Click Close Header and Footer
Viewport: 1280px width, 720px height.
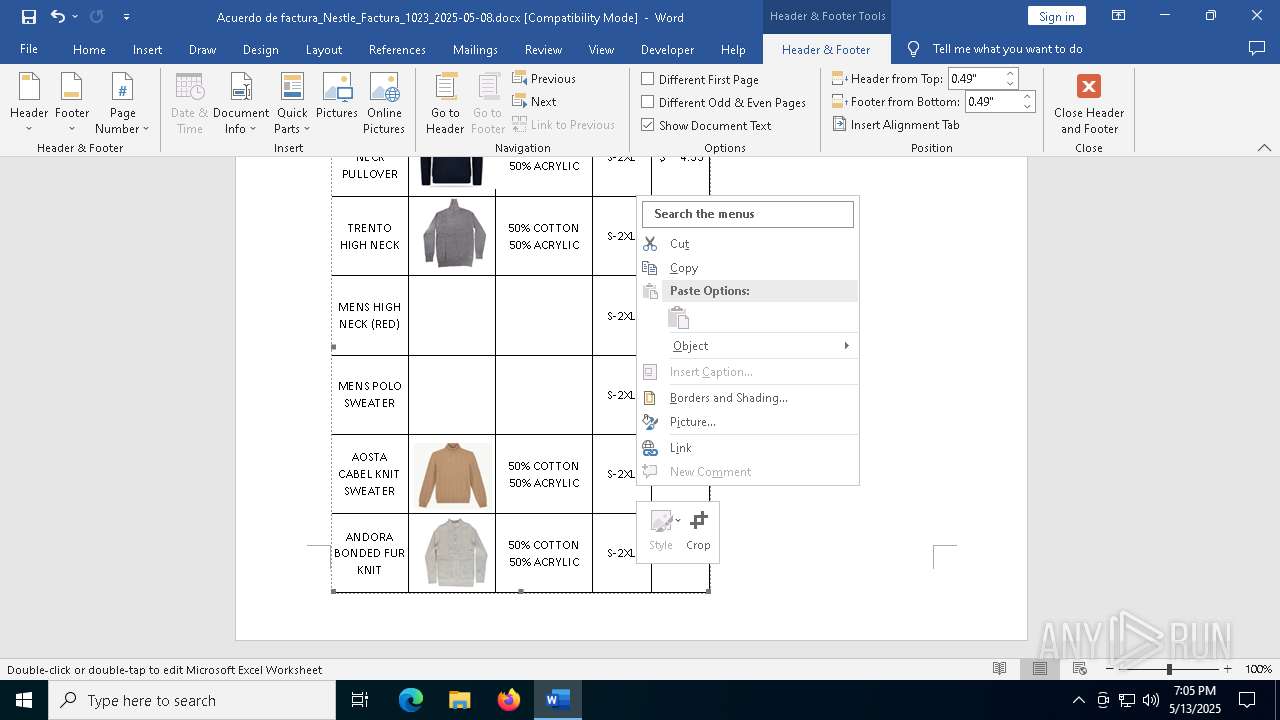tap(1089, 103)
